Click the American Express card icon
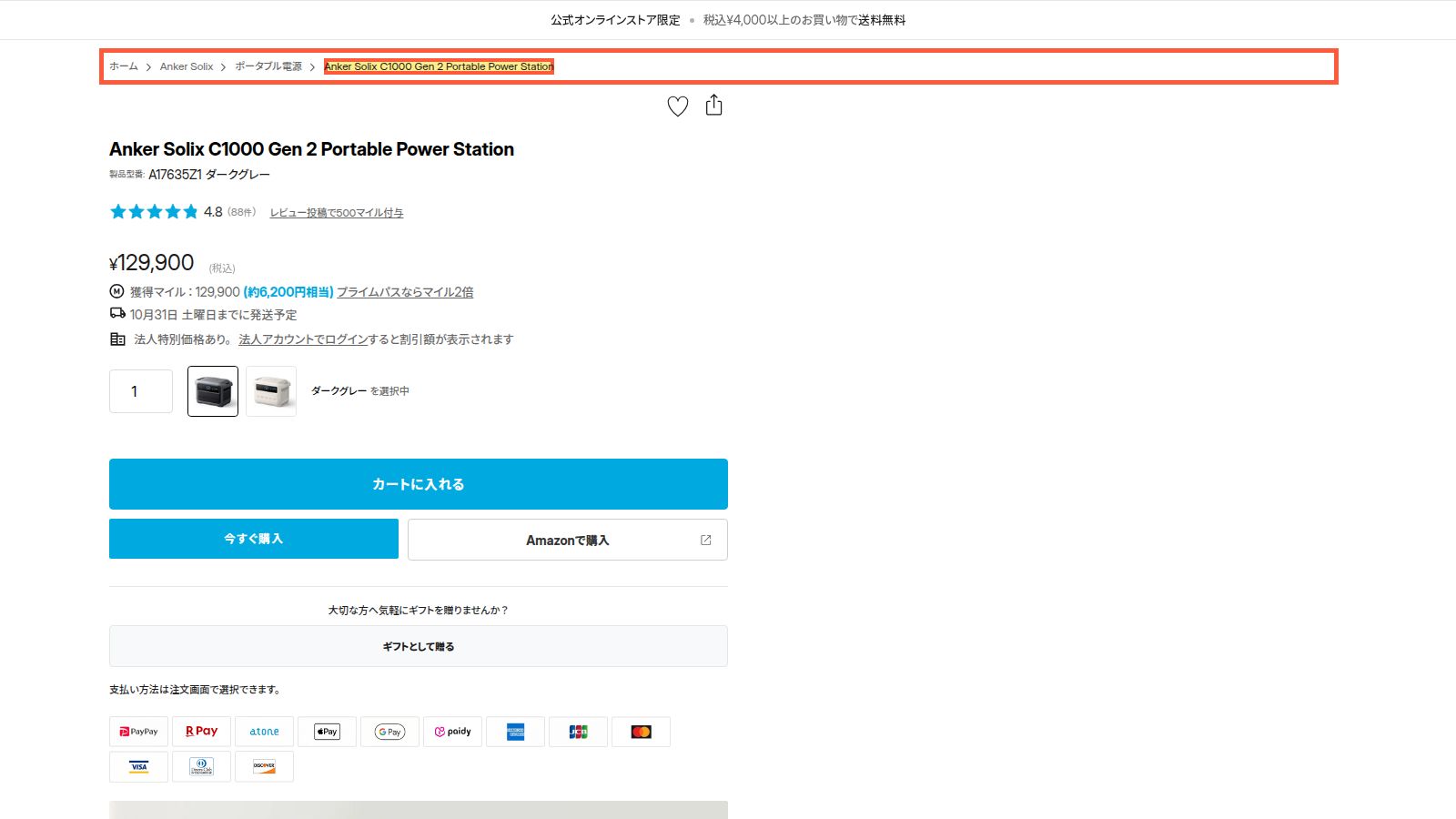The width and height of the screenshot is (1456, 819). (x=515, y=732)
